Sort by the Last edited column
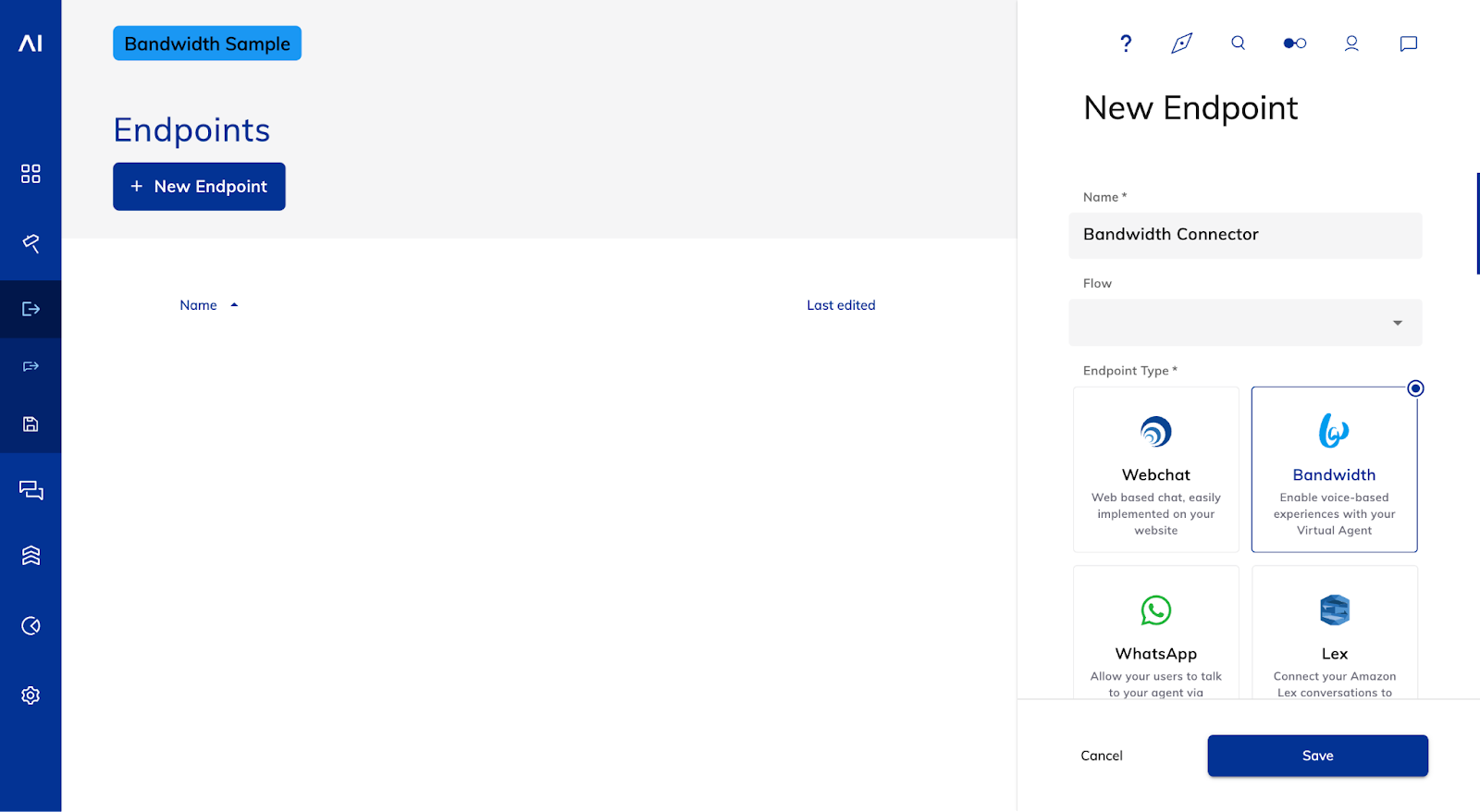This screenshot has width=1480, height=812. pyautogui.click(x=841, y=305)
